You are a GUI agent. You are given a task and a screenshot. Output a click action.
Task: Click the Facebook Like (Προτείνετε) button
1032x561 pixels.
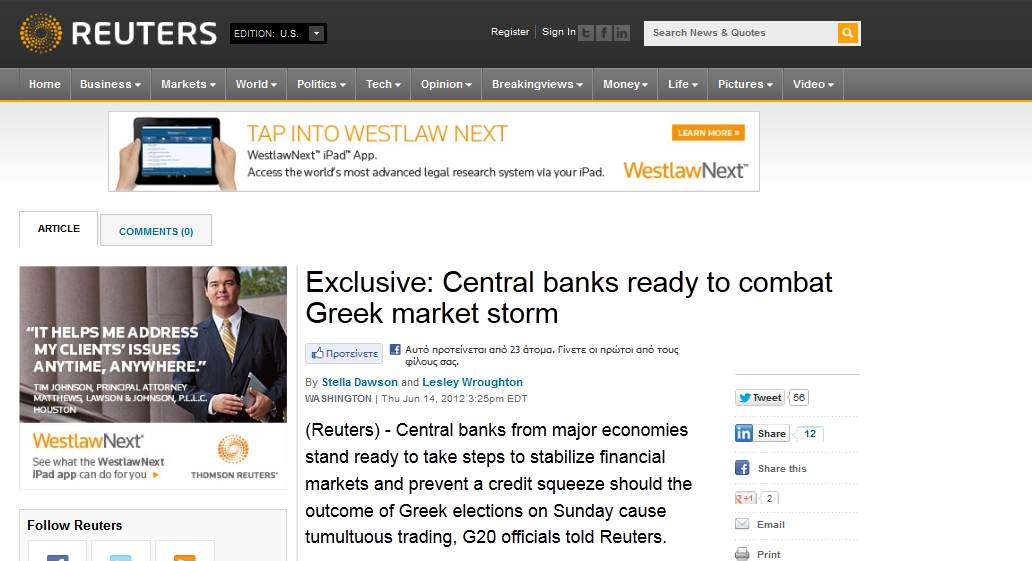(344, 354)
